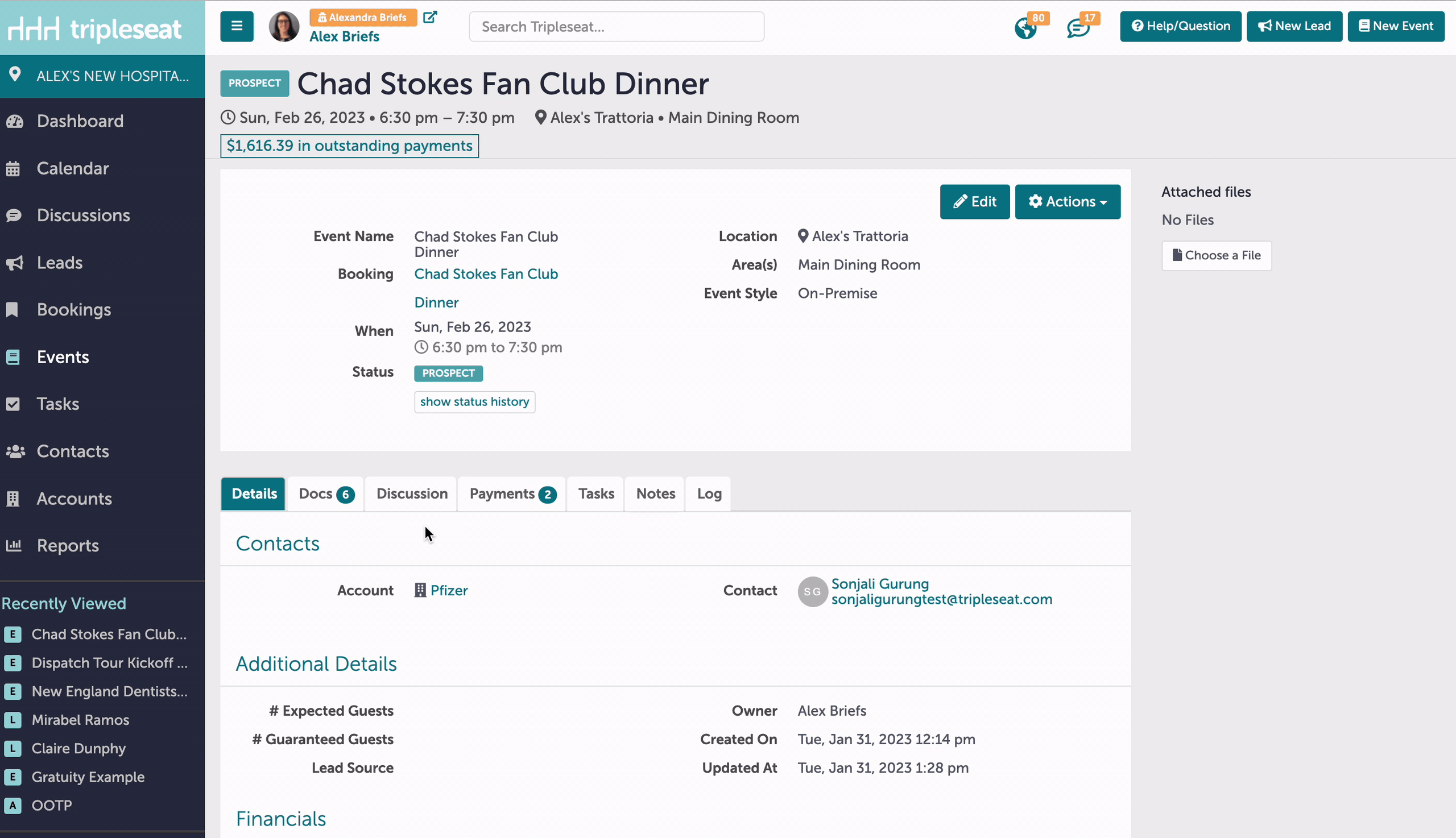This screenshot has width=1456, height=838.
Task: Show status history for the event
Action: click(474, 402)
